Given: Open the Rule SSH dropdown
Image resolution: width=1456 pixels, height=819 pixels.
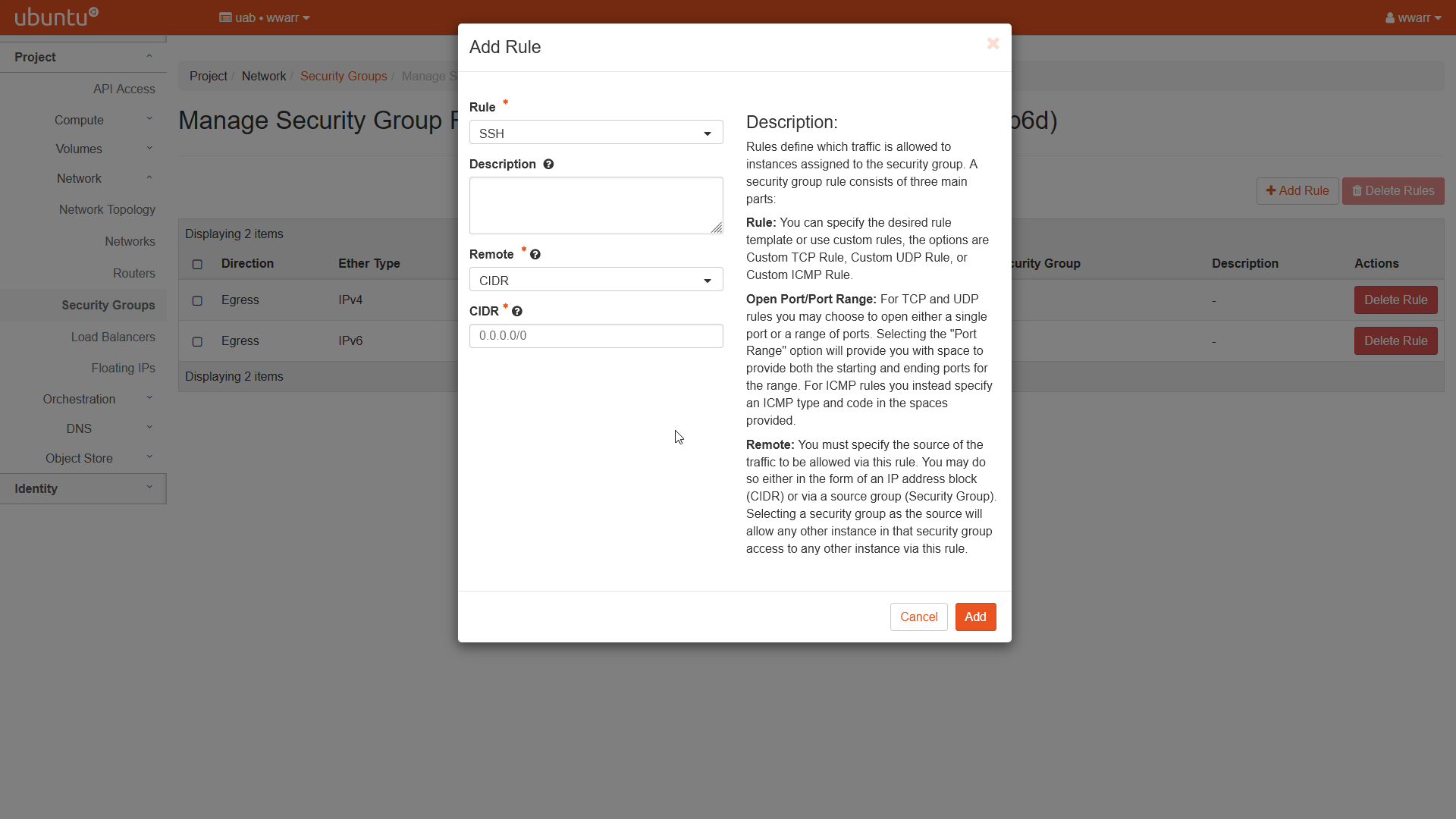Looking at the screenshot, I should pos(596,133).
